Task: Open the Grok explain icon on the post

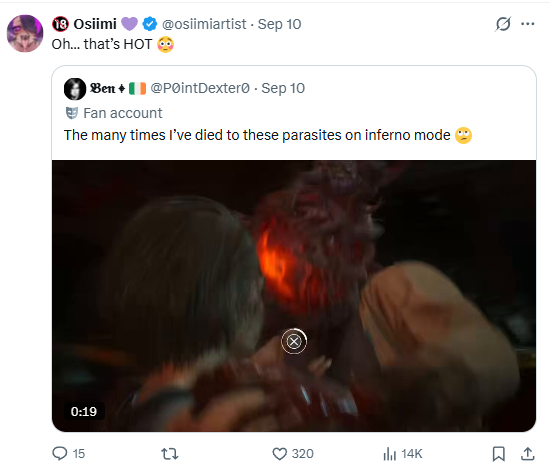Action: (x=503, y=24)
